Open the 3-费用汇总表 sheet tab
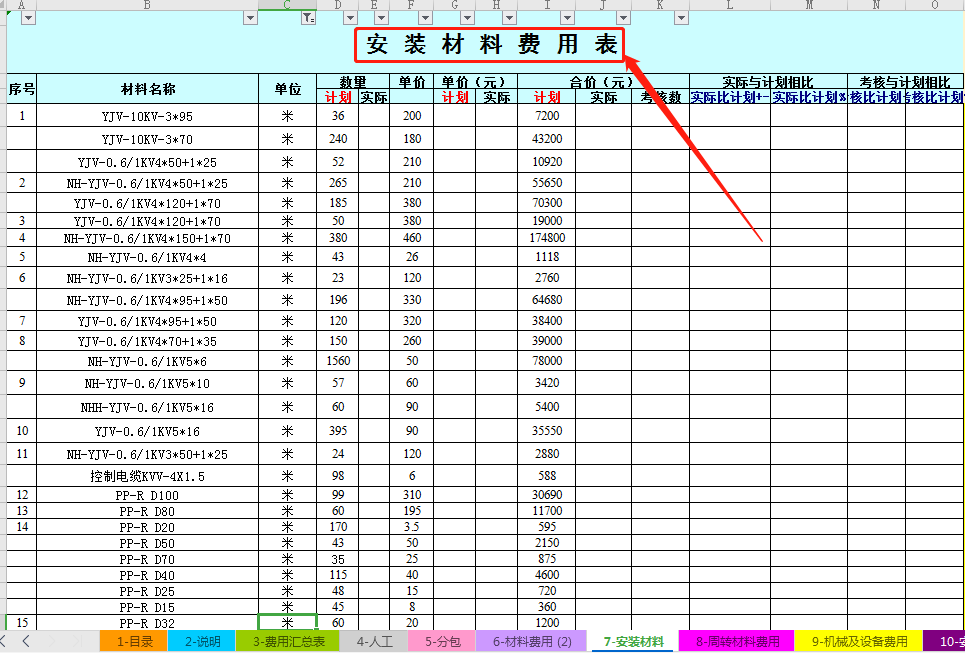Viewport: 965px width, 653px height. tap(284, 641)
